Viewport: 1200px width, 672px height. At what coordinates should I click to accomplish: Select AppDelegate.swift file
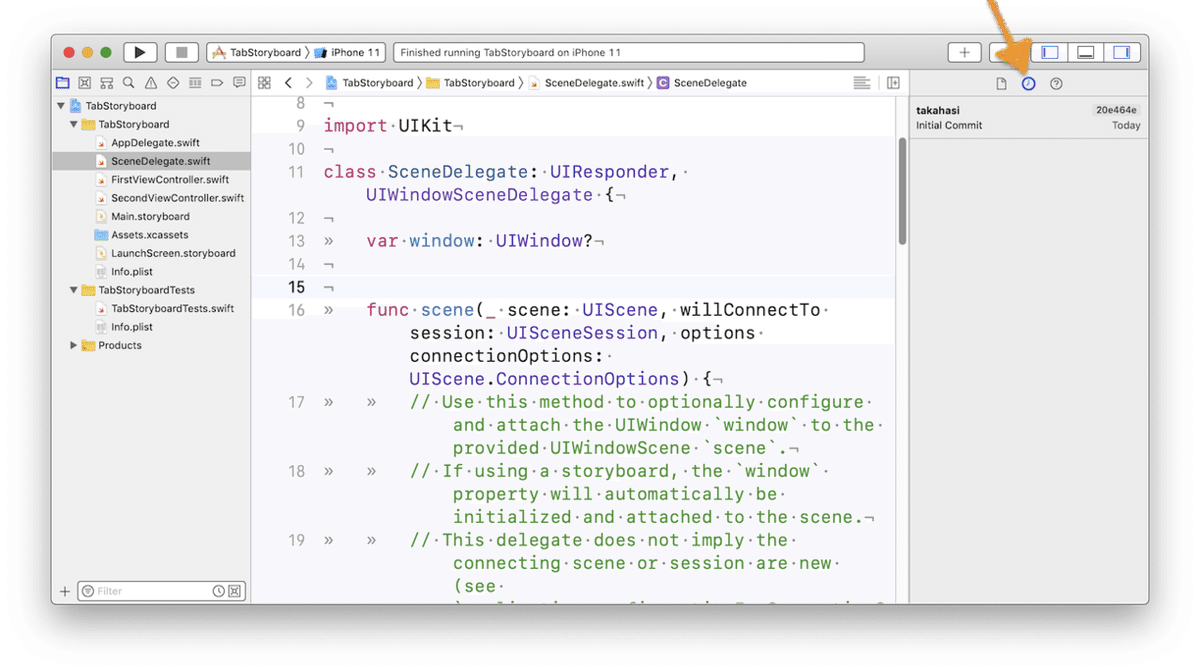148,143
